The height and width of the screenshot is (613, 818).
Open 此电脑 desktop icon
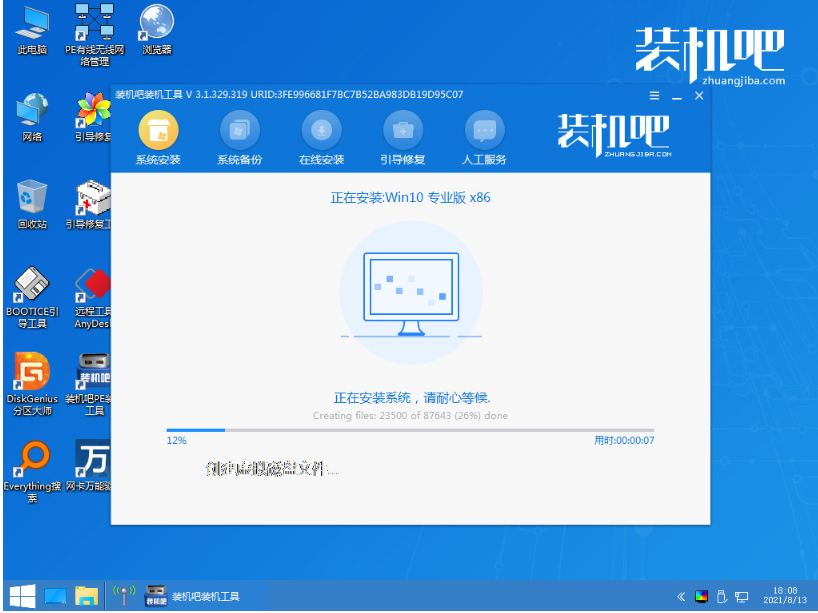[32, 31]
